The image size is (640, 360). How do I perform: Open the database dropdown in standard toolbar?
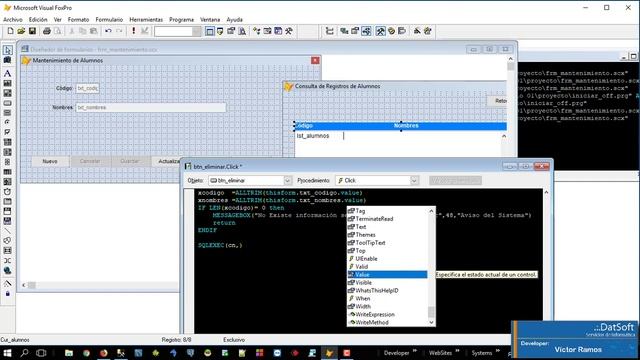click(197, 31)
